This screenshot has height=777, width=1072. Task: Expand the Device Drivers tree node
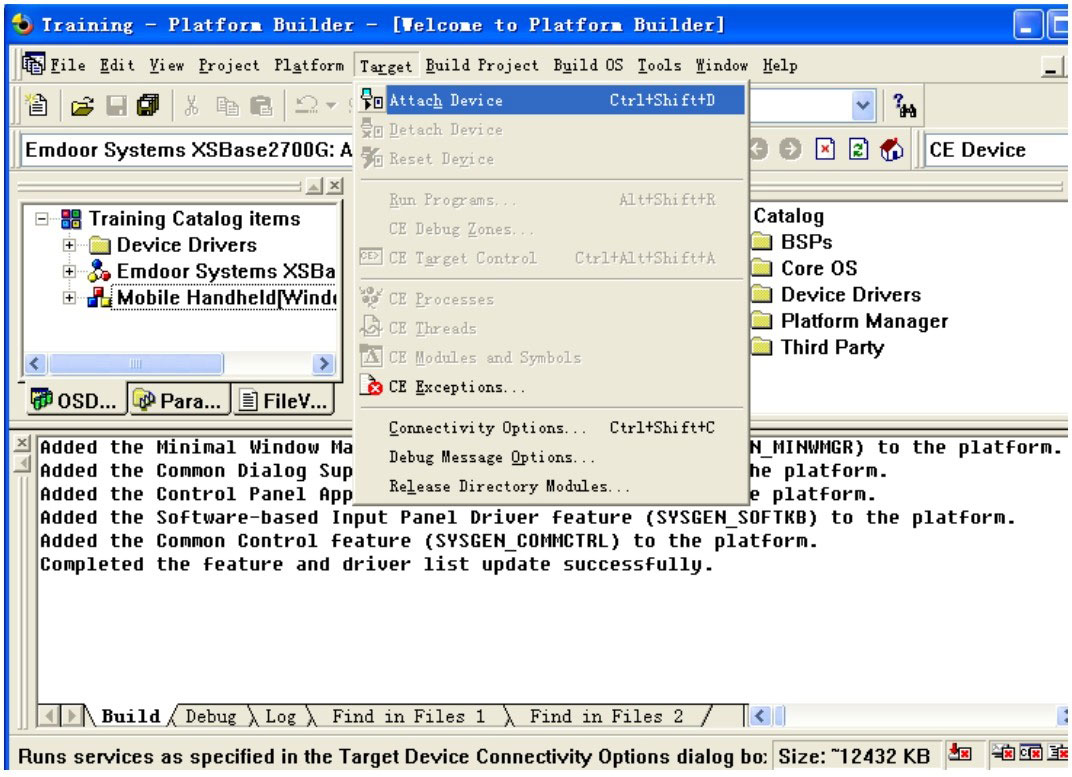(69, 245)
